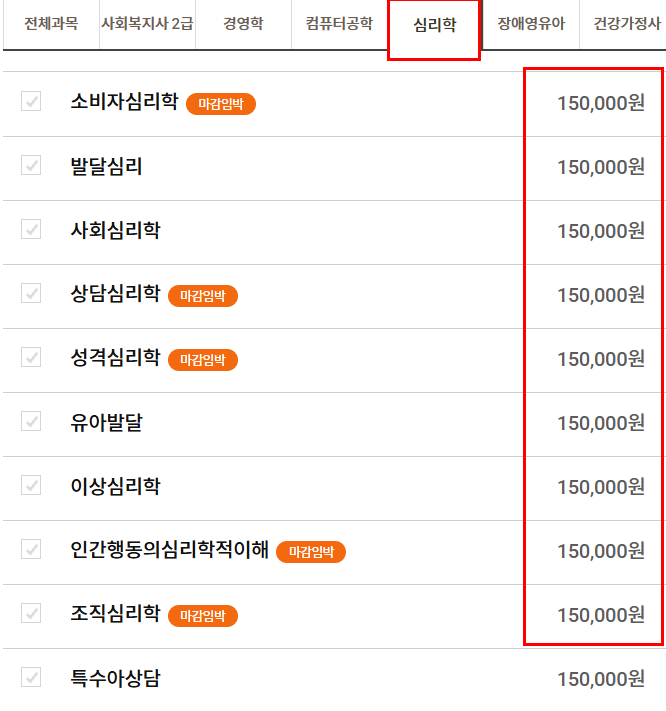Click the 마감임박 badge beside 조직심리학
This screenshot has width=666, height=711.
(x=203, y=616)
